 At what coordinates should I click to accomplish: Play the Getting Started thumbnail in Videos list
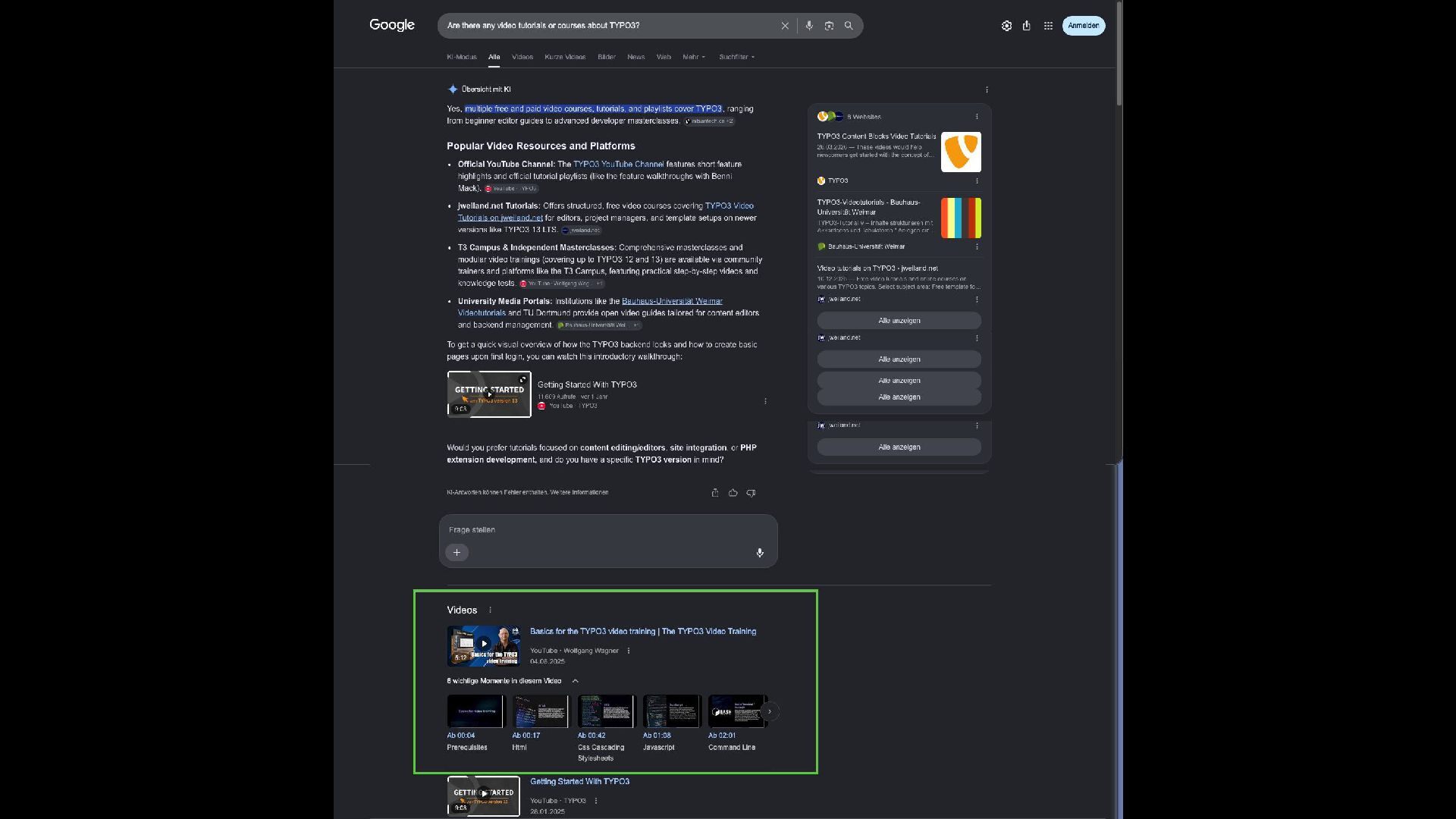pos(484,795)
